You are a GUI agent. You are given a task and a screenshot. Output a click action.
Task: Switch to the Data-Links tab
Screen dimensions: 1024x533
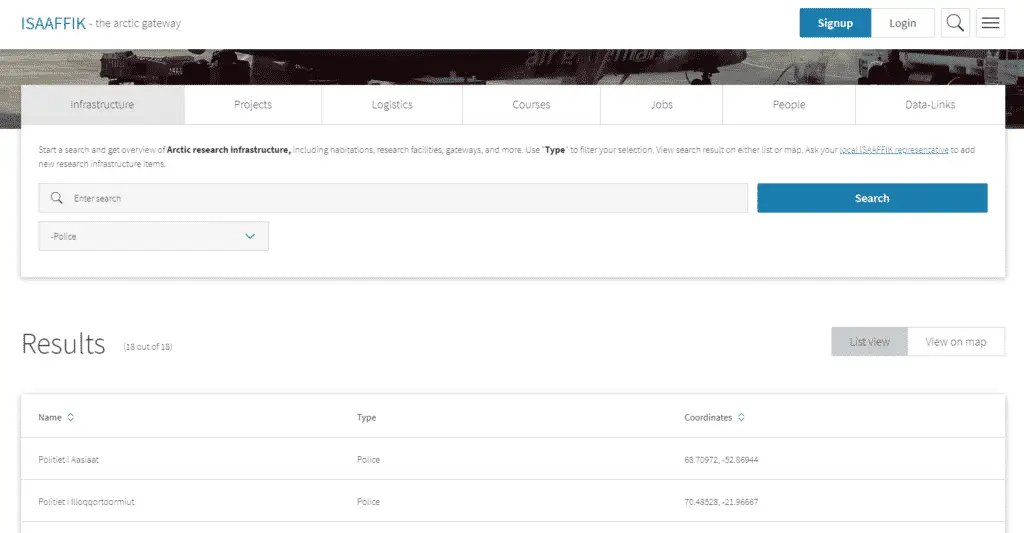pyautogui.click(x=930, y=105)
